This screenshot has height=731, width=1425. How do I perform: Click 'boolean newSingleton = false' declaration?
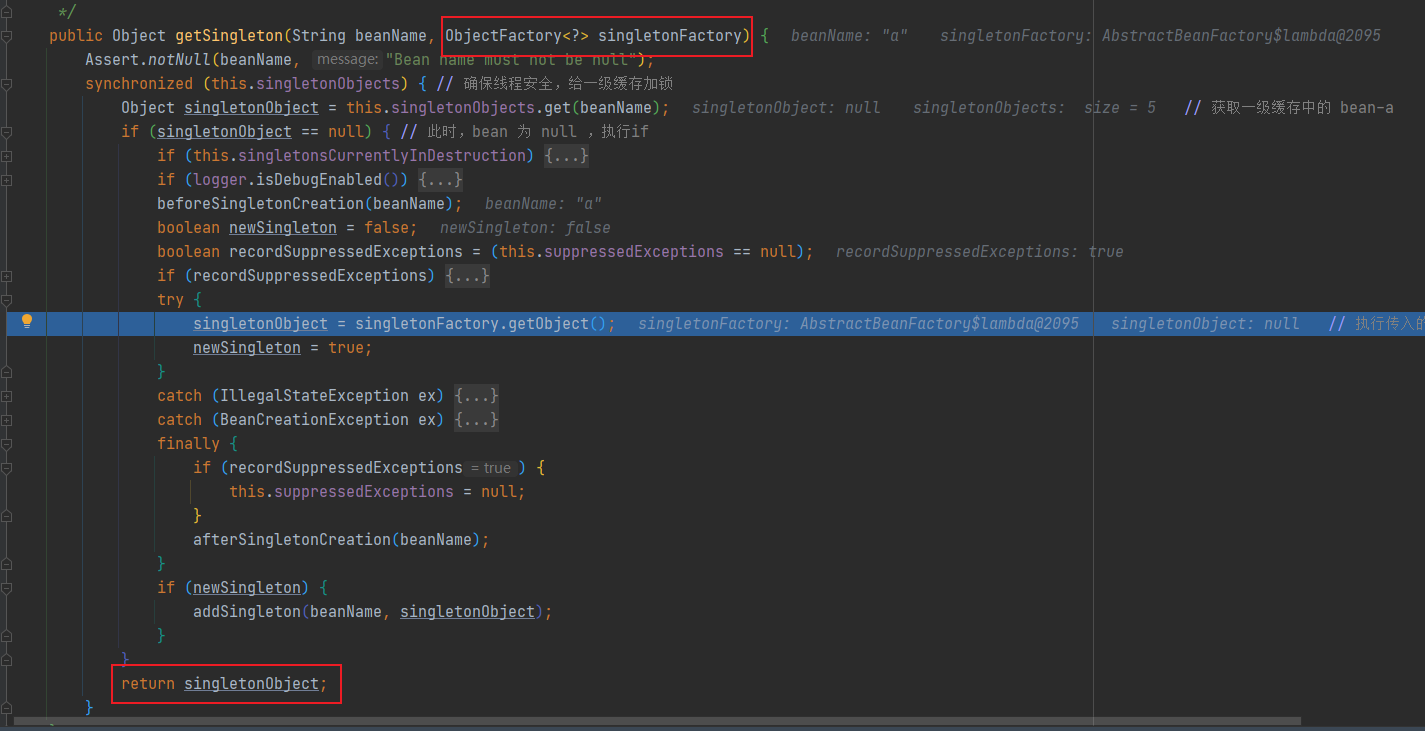[x=287, y=228]
